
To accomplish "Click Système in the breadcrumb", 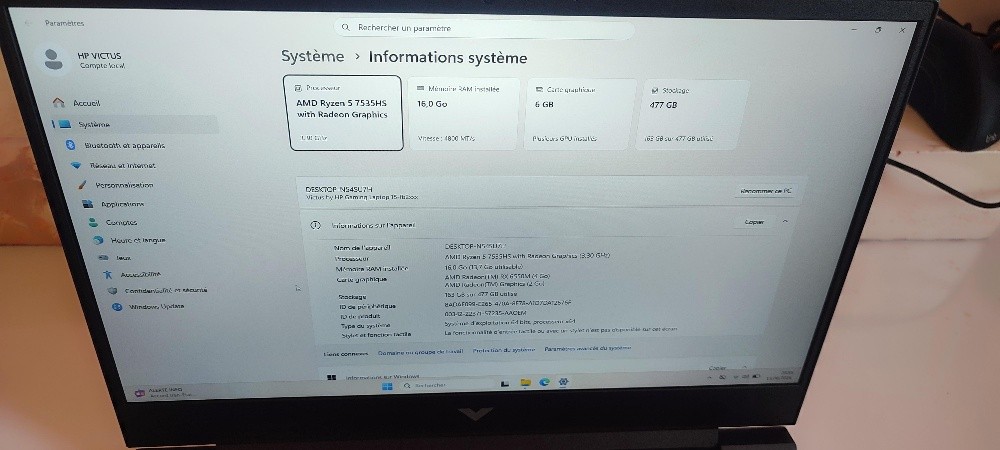I will (x=312, y=56).
